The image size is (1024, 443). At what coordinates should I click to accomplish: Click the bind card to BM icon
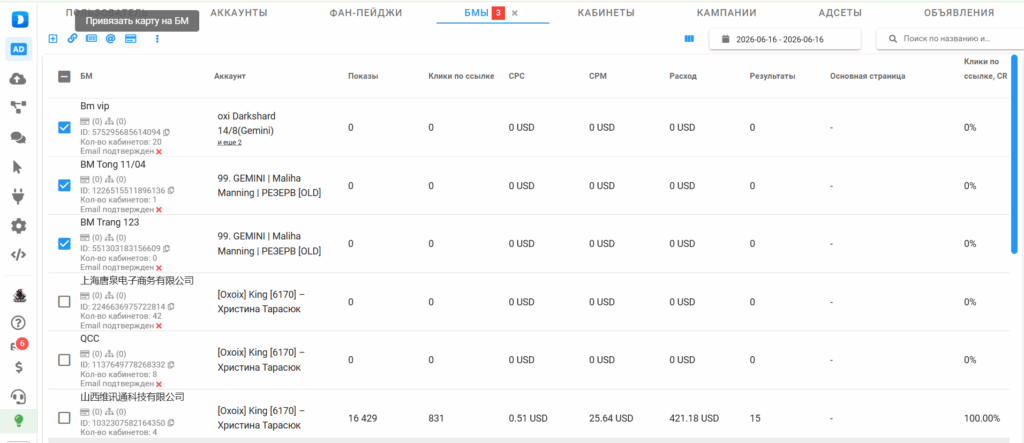point(131,39)
